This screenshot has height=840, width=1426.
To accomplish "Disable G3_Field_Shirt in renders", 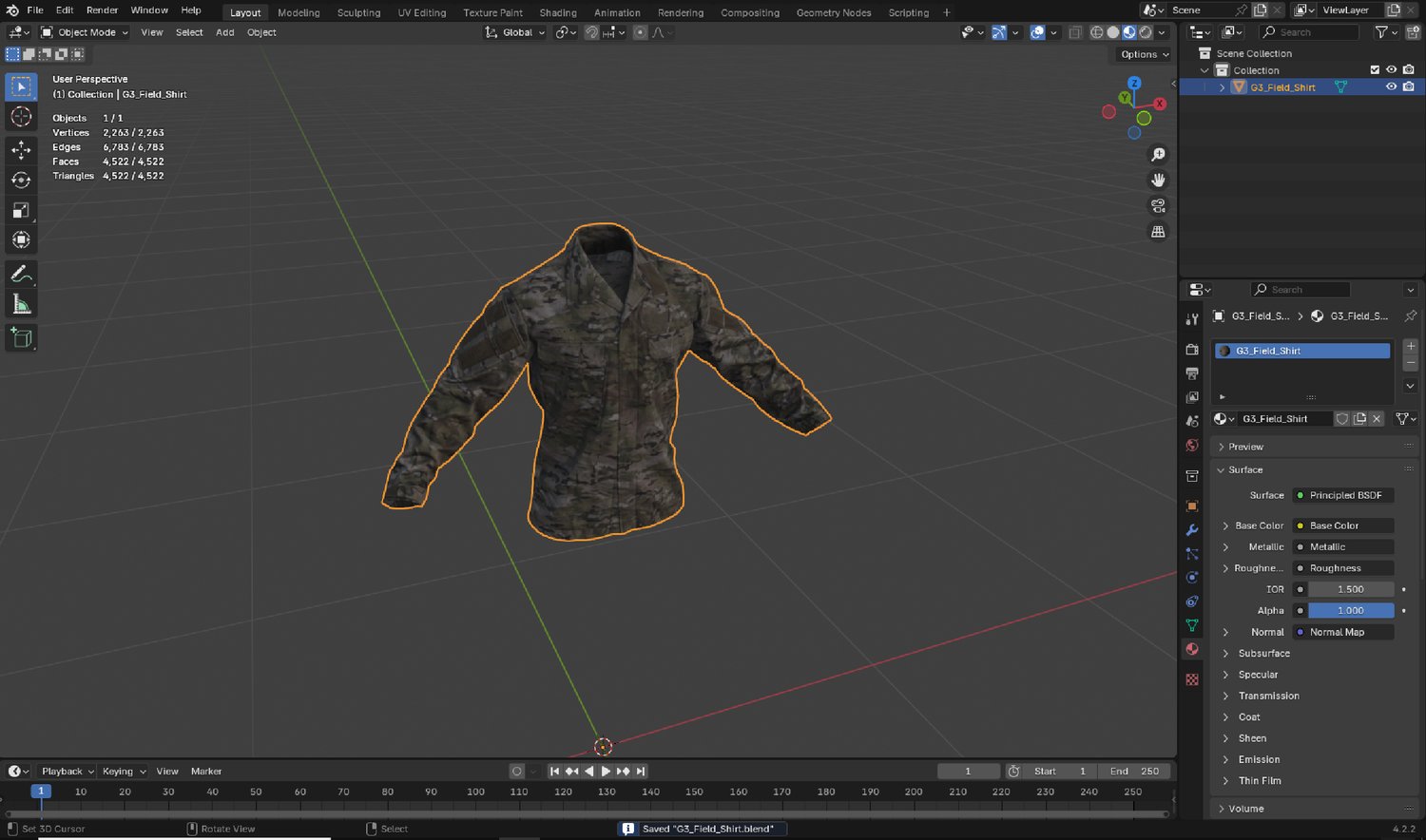I will (1409, 86).
